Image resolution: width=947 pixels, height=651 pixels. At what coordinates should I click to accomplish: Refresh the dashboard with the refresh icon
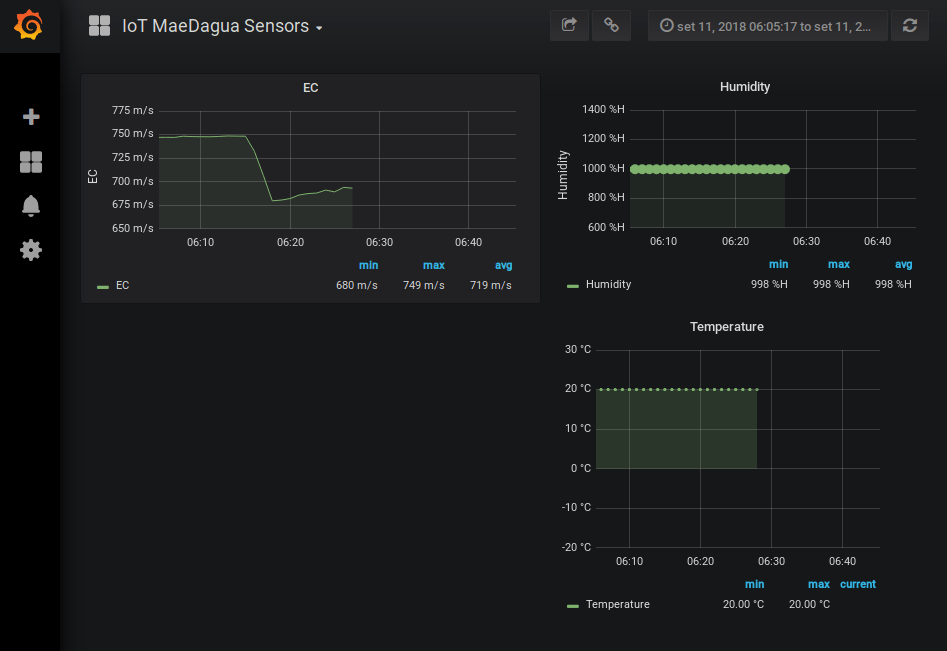click(909, 26)
